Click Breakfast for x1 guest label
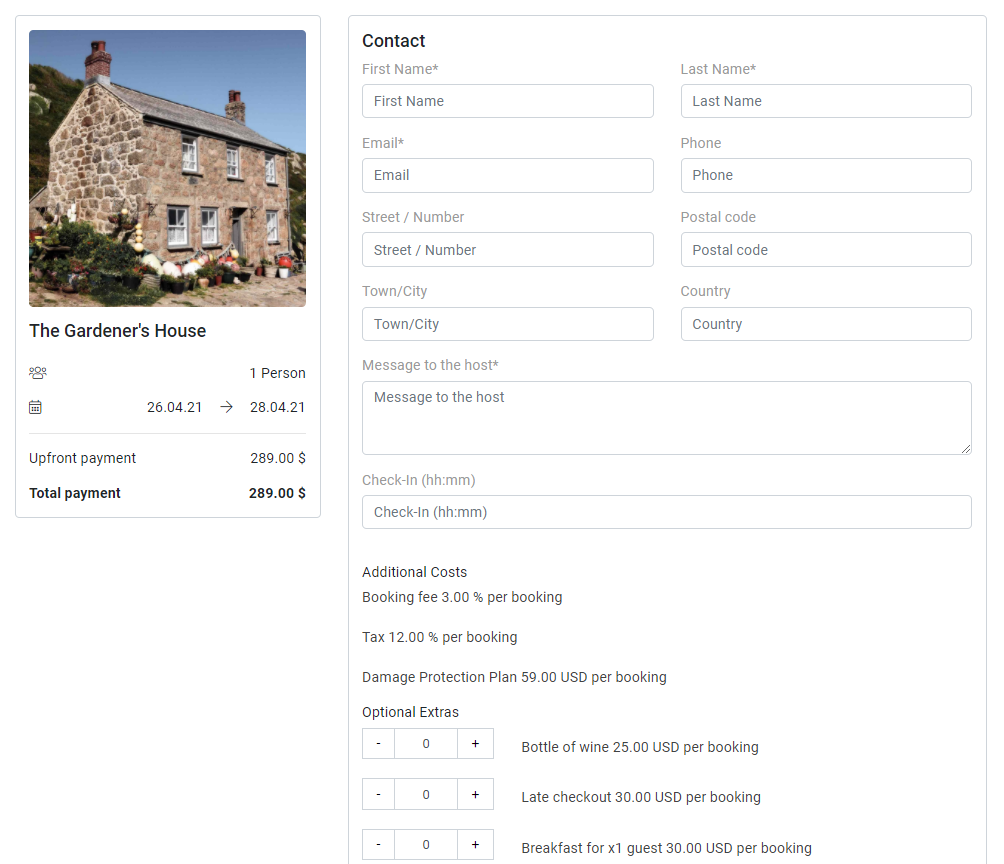The width and height of the screenshot is (1004, 864). point(667,848)
